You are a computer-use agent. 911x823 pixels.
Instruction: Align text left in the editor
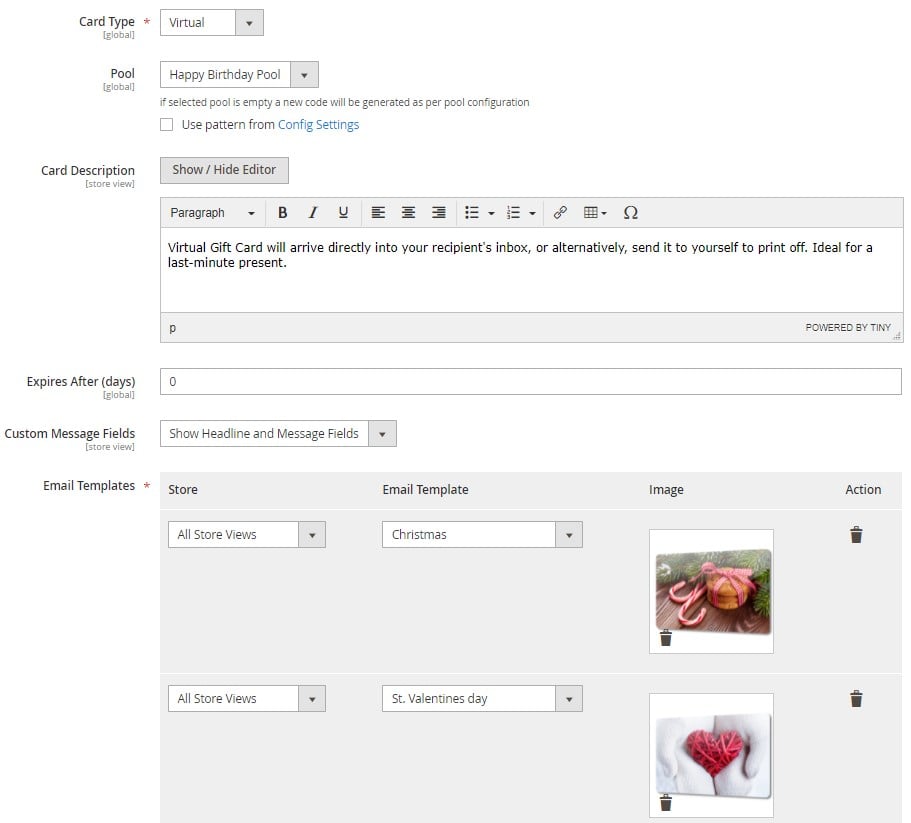[x=378, y=213]
